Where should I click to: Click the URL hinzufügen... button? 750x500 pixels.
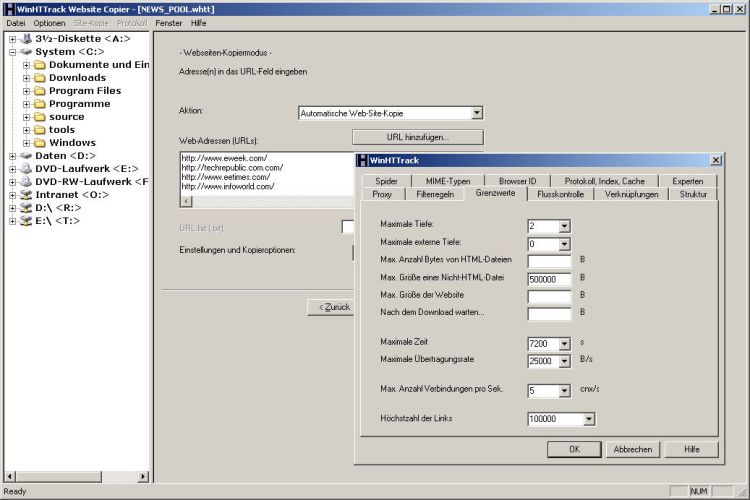coord(418,137)
